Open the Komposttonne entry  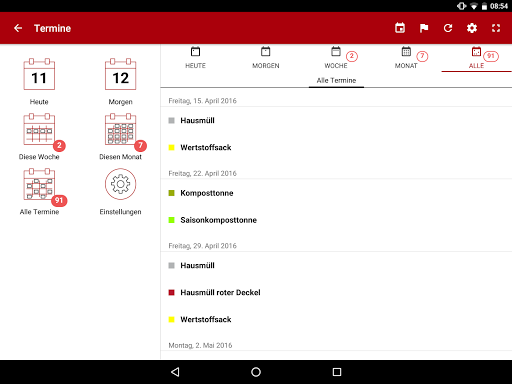(x=336, y=193)
